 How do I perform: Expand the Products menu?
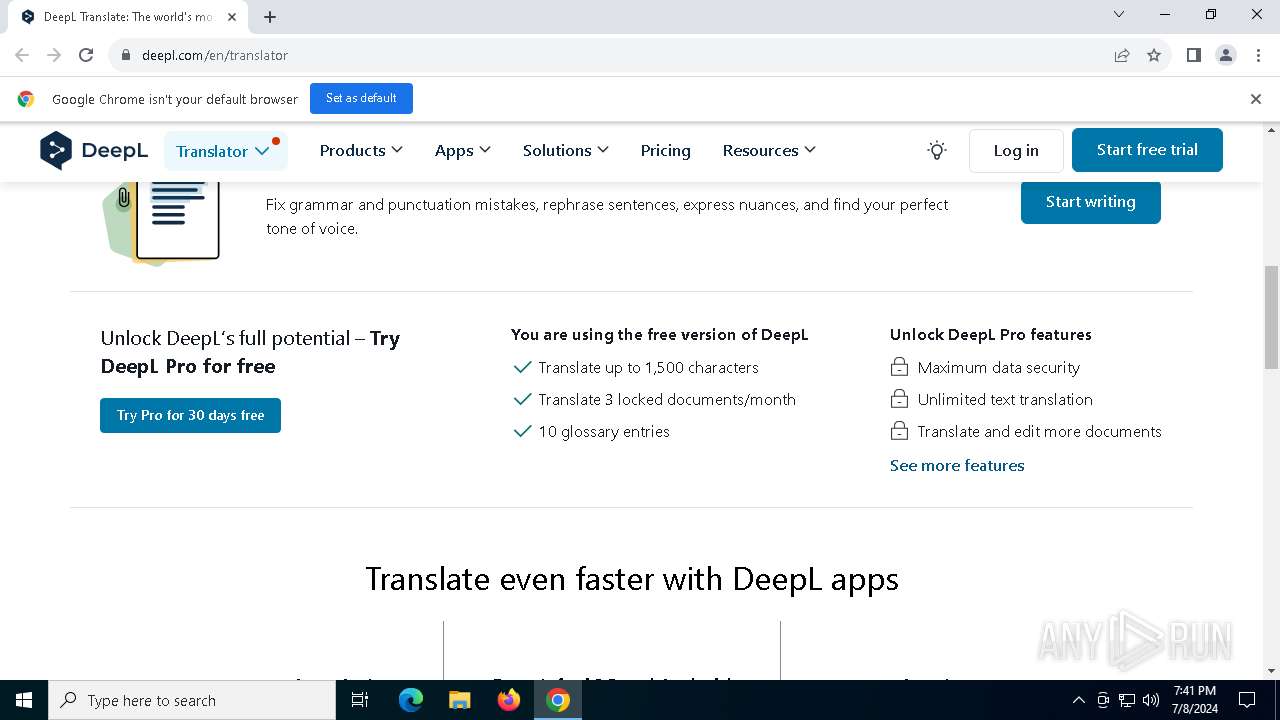[x=361, y=150]
